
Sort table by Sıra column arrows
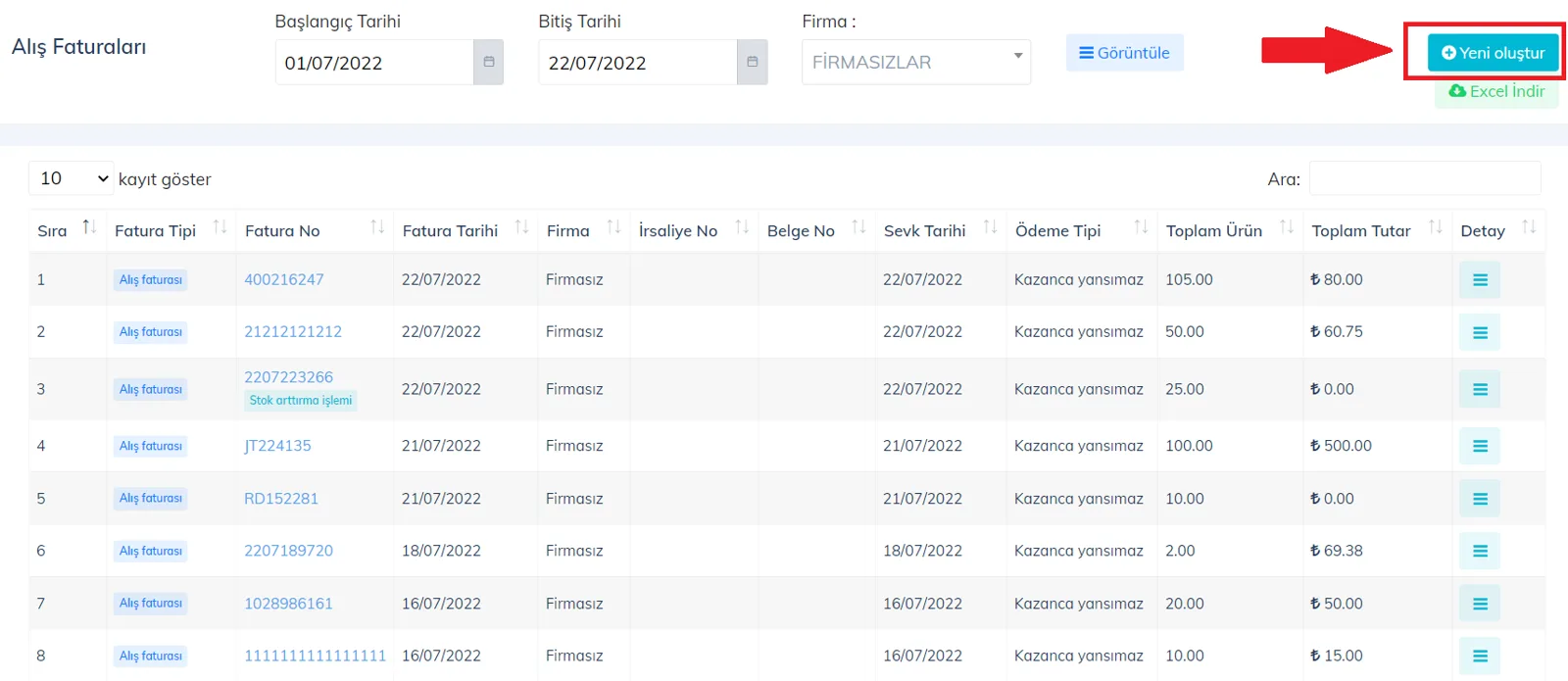point(89,228)
